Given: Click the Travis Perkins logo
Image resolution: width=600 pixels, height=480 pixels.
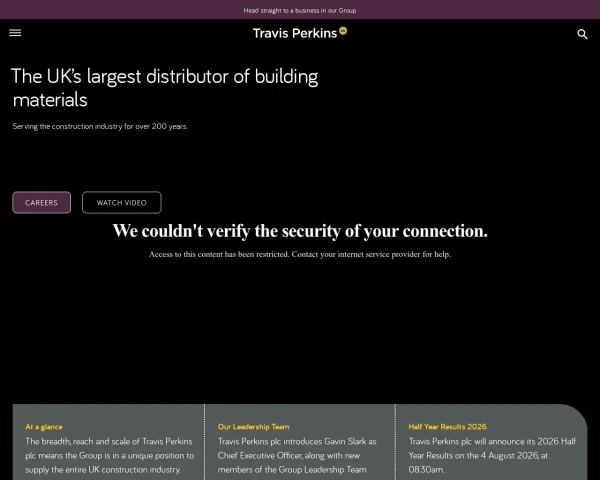Looking at the screenshot, I should coord(300,33).
